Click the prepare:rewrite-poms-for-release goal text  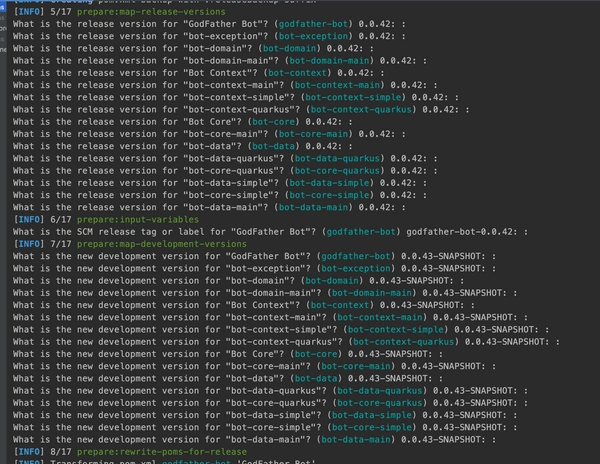[x=147, y=450]
